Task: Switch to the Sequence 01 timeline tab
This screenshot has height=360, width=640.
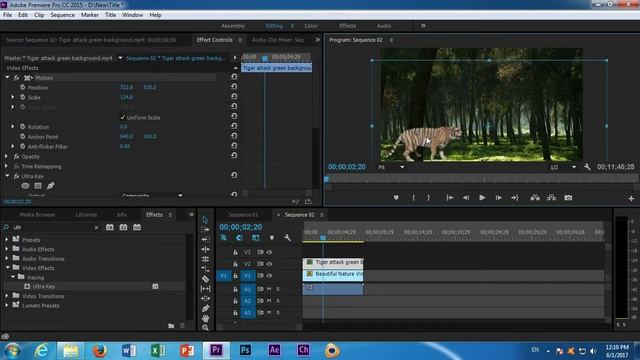Action: 243,215
